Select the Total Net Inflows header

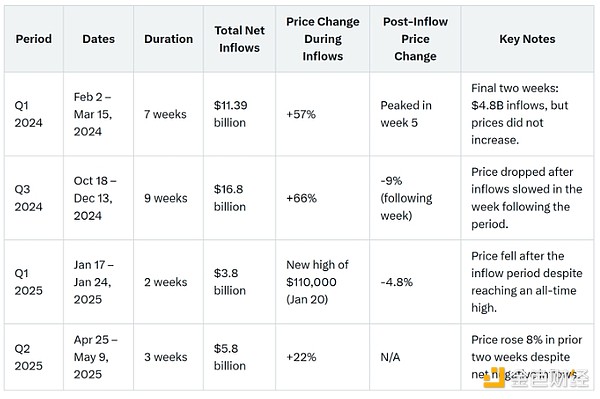coord(239,39)
